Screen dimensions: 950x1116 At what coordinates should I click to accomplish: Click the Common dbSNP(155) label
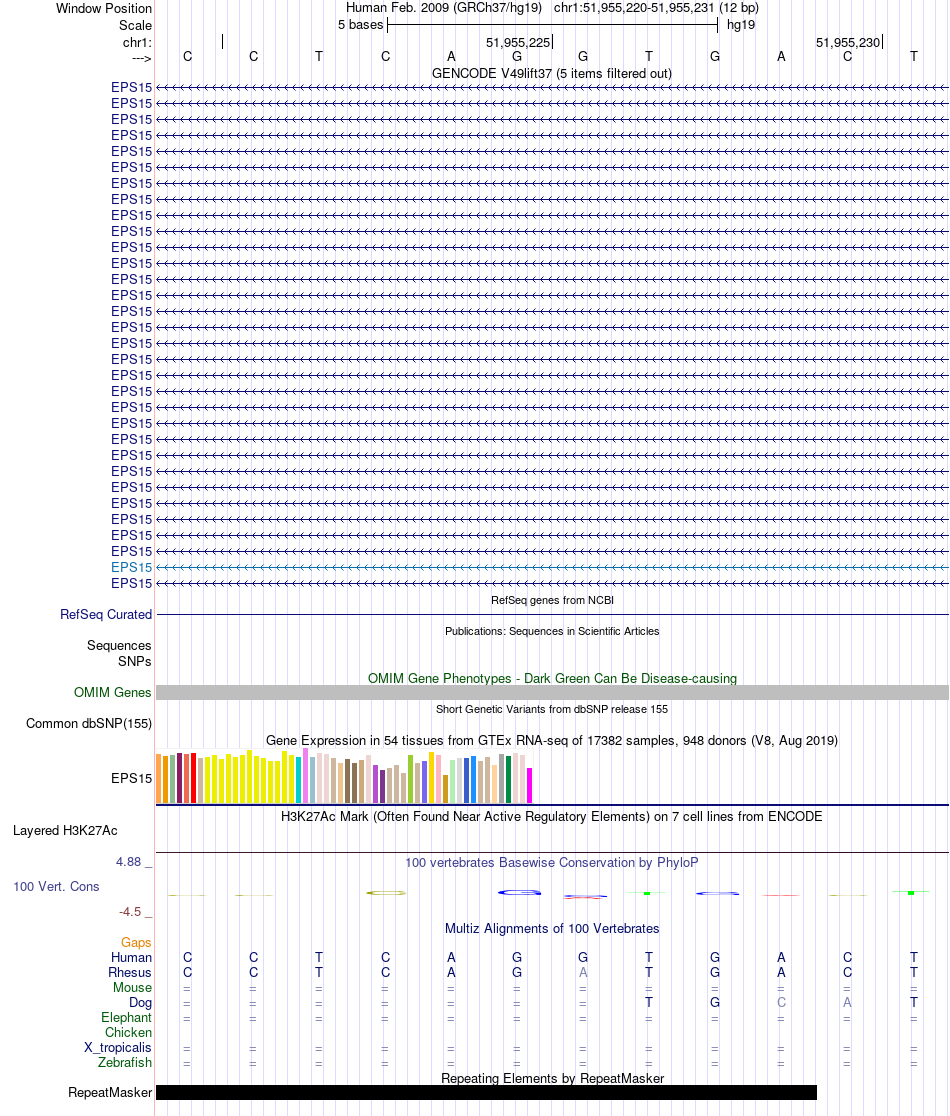[89, 723]
